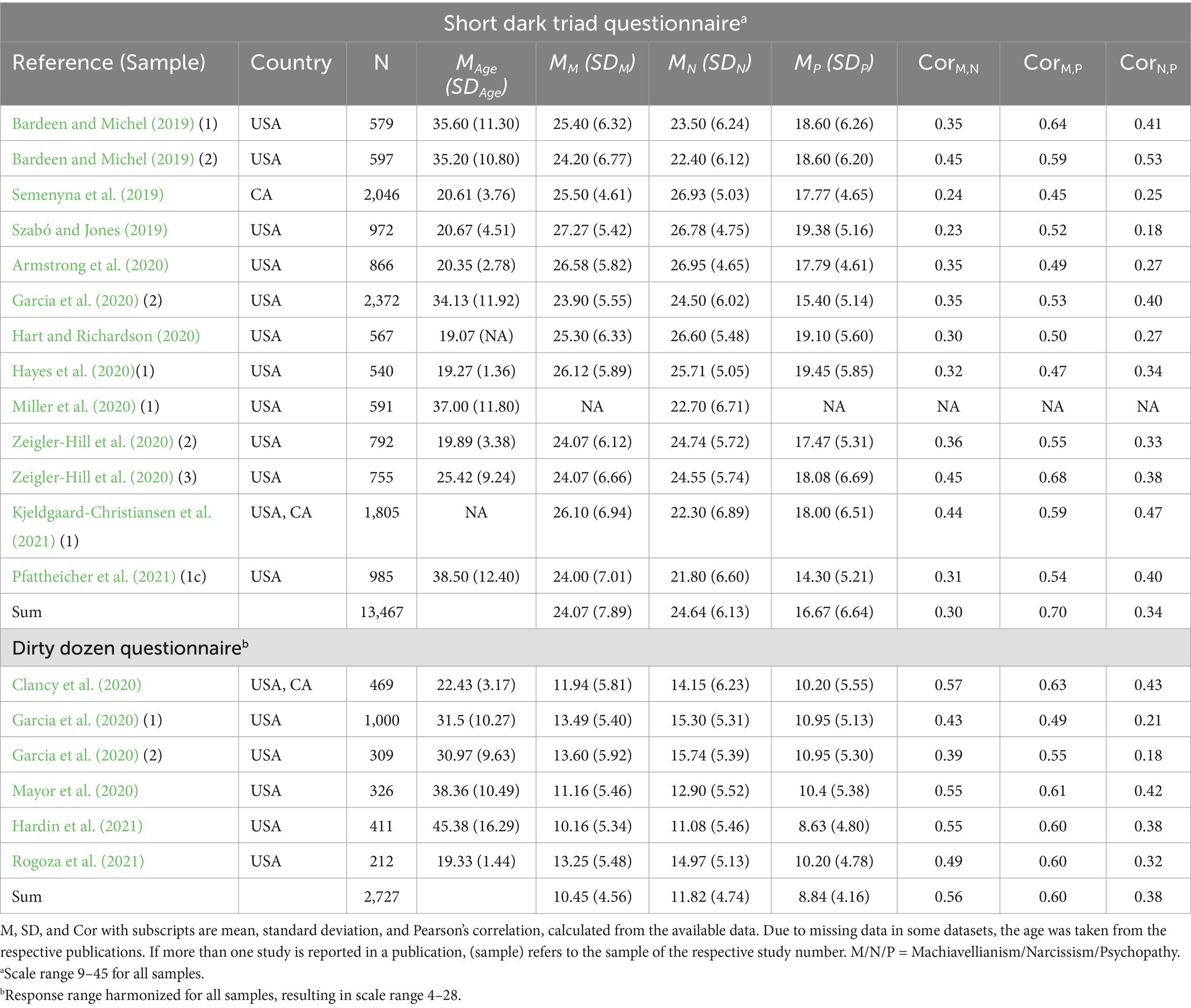Open the Hardin et al. (2021) citation
1191x1008 pixels.
click(x=78, y=826)
